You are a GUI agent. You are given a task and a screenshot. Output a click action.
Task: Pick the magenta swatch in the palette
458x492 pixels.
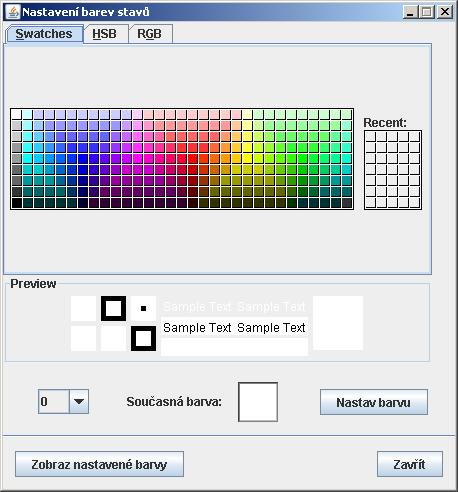[137, 159]
